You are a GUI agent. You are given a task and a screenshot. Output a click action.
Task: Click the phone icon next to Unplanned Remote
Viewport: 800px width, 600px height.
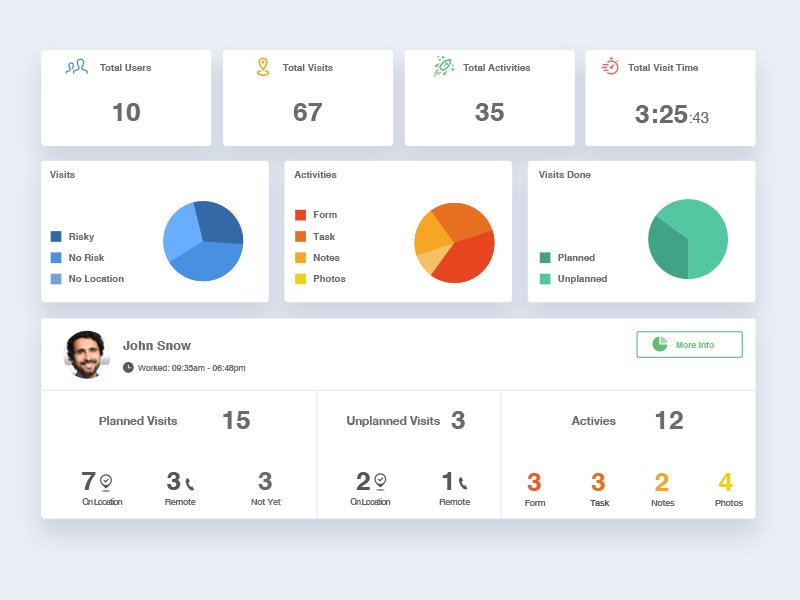[x=462, y=483]
